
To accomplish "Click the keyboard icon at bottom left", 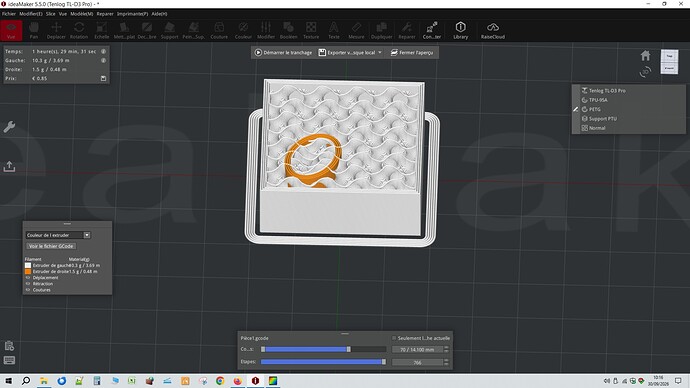I will (x=9, y=360).
